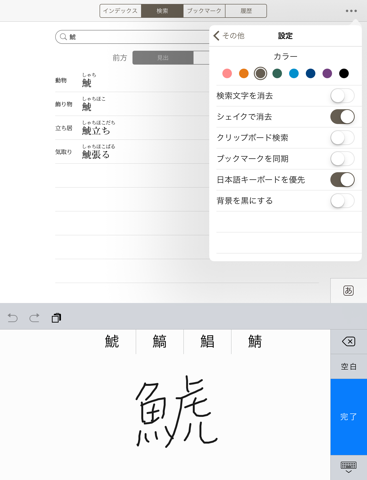Choose handwriting candidate 鯱

pos(112,342)
